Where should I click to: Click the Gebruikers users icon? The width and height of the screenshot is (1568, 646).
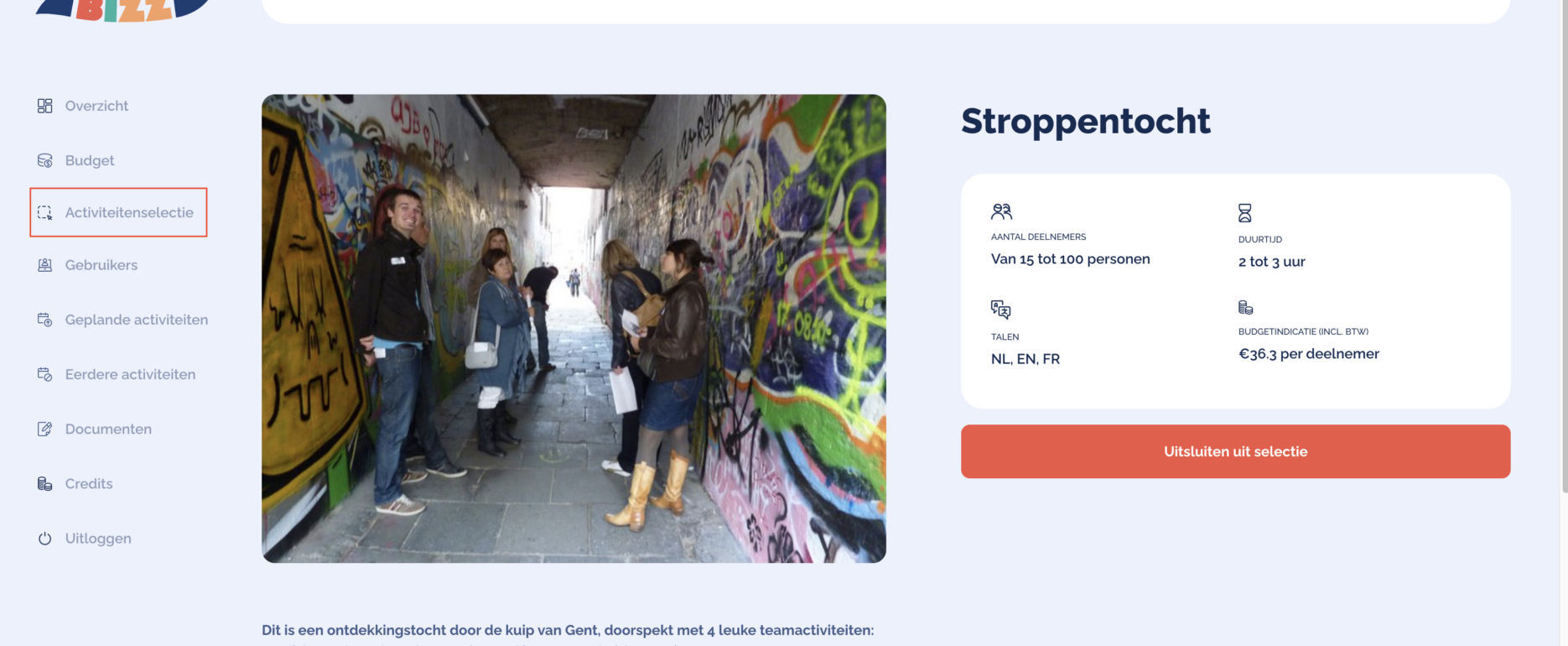(44, 265)
